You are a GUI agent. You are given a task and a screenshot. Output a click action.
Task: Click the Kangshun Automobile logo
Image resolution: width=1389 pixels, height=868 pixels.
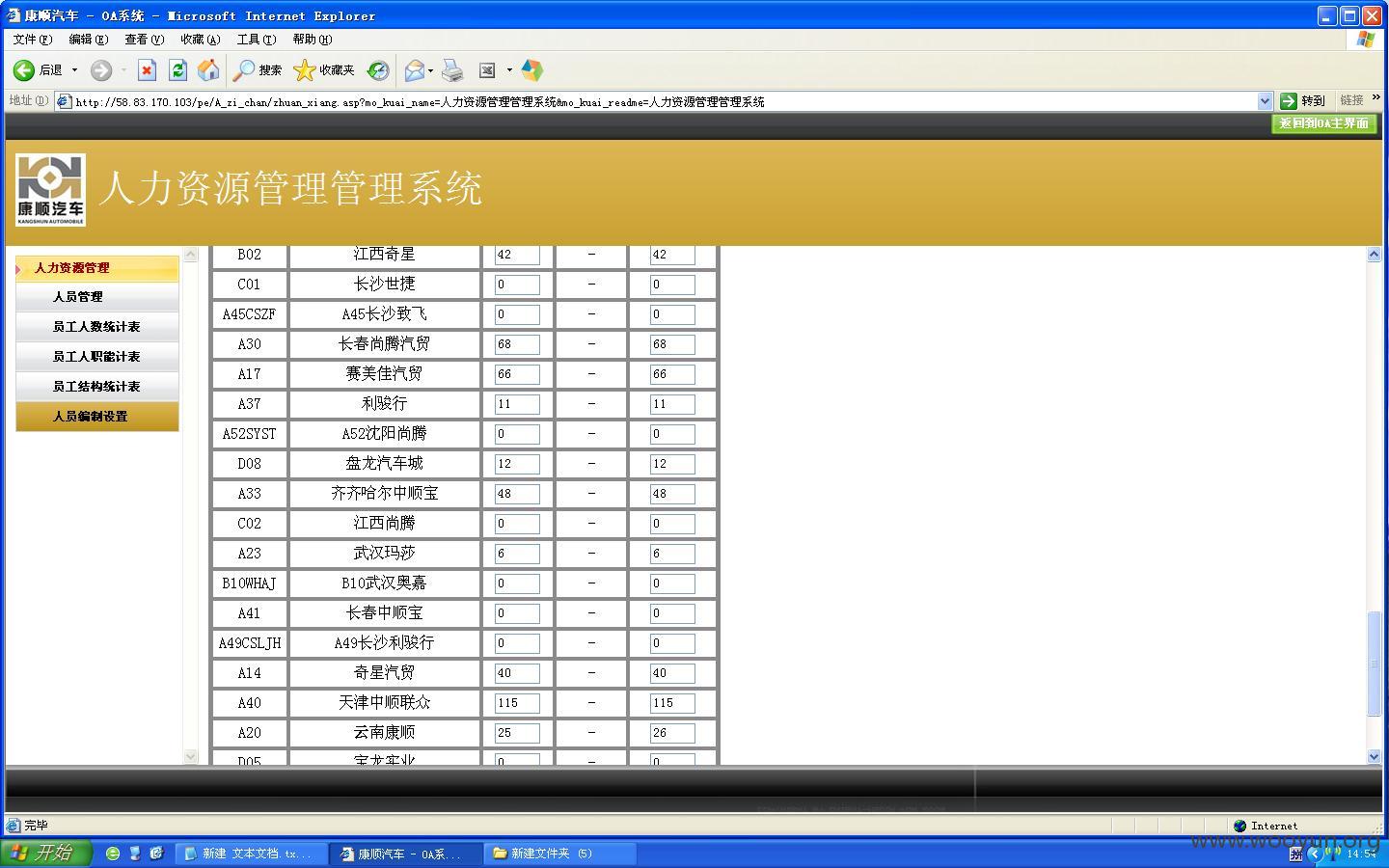51,190
